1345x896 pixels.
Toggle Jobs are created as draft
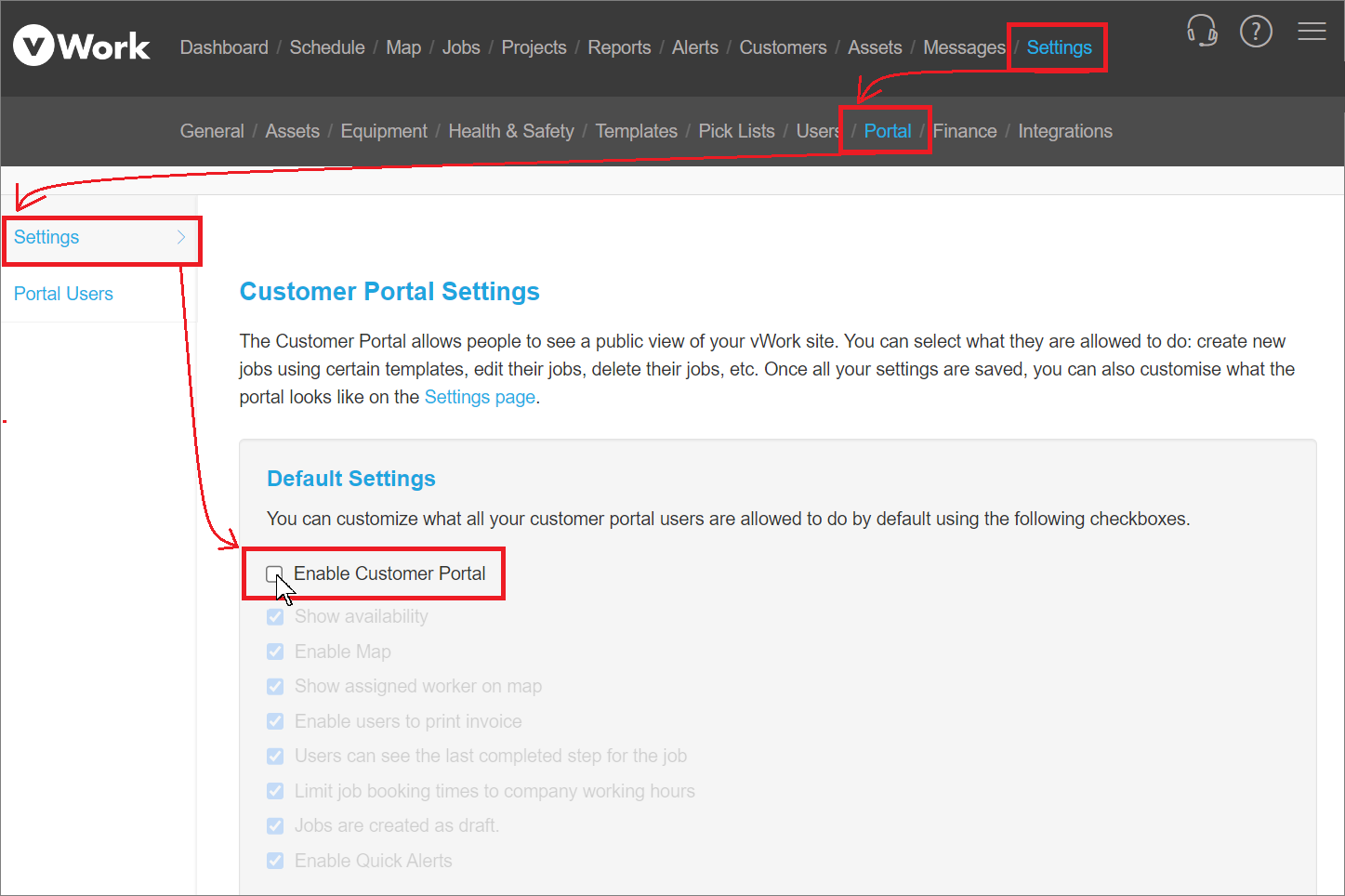[x=275, y=826]
